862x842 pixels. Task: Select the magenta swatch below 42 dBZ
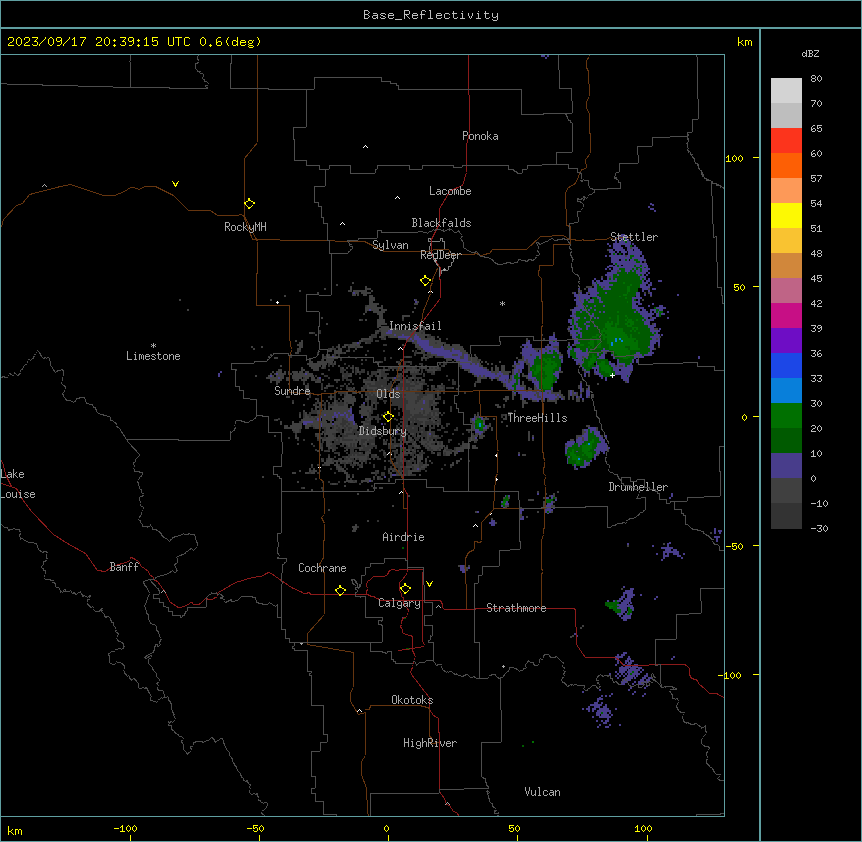(786, 315)
